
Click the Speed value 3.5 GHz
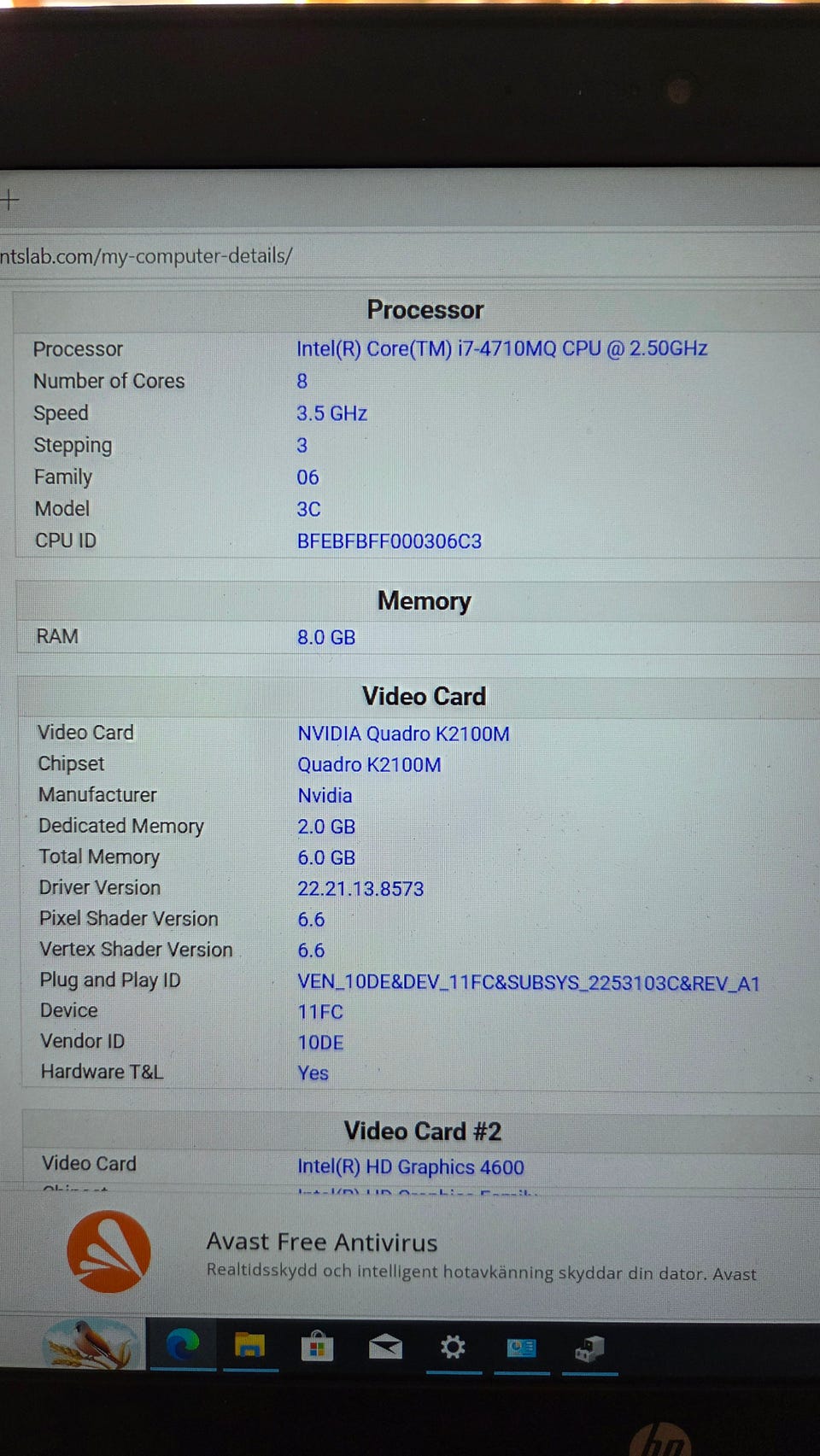(331, 413)
